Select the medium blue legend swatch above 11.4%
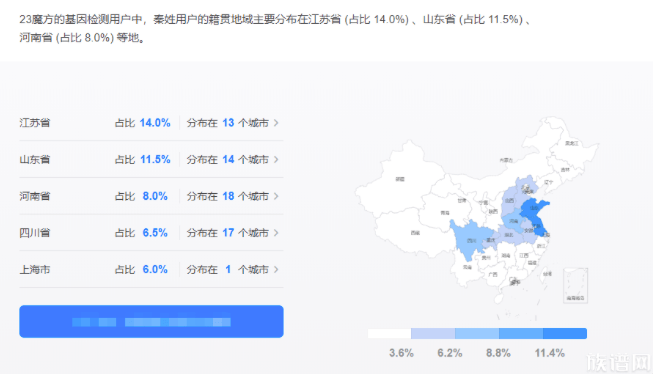 coord(521,334)
